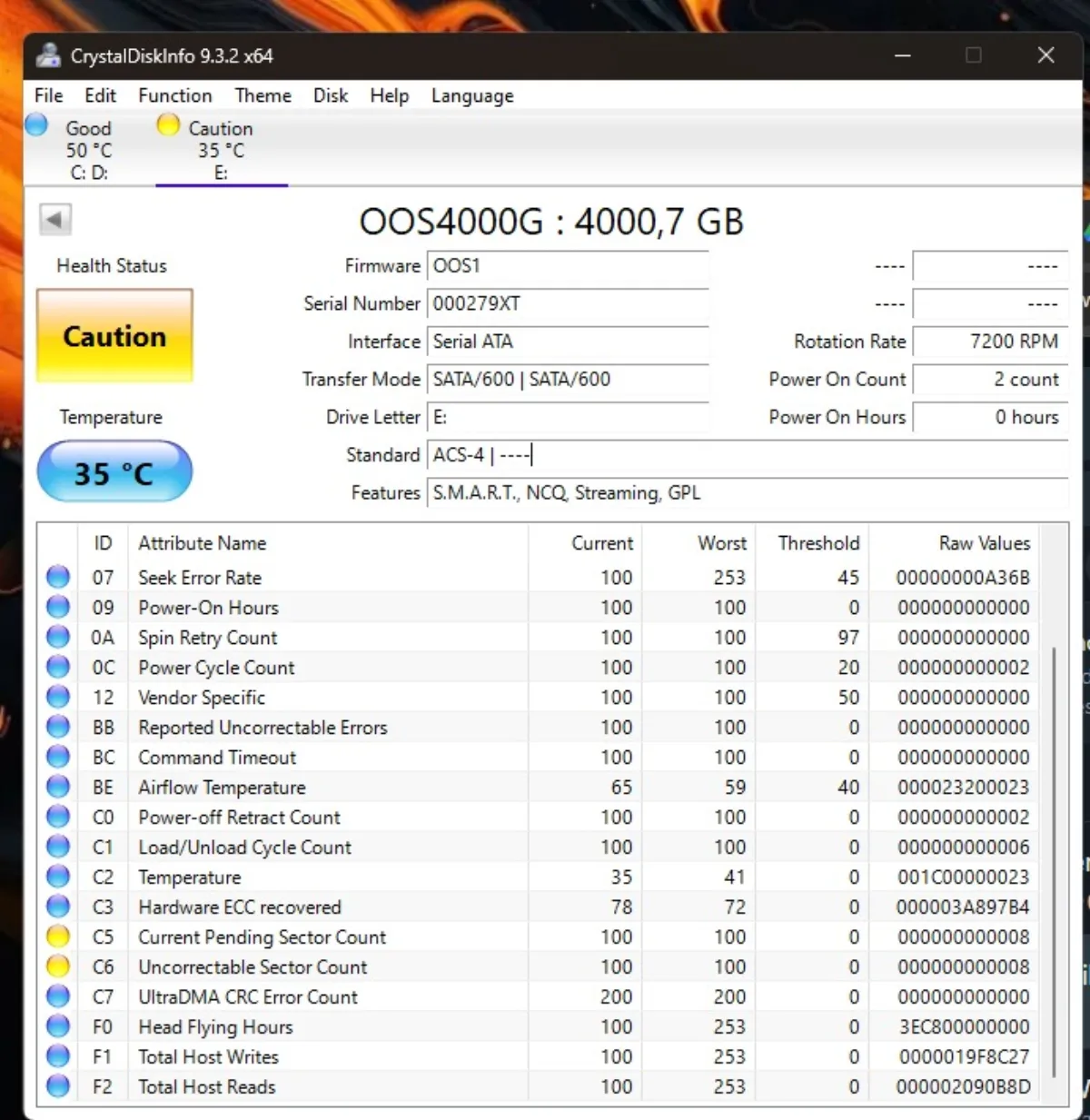The image size is (1090, 1120).
Task: Click the Raw Values column header
Action: [x=954, y=542]
